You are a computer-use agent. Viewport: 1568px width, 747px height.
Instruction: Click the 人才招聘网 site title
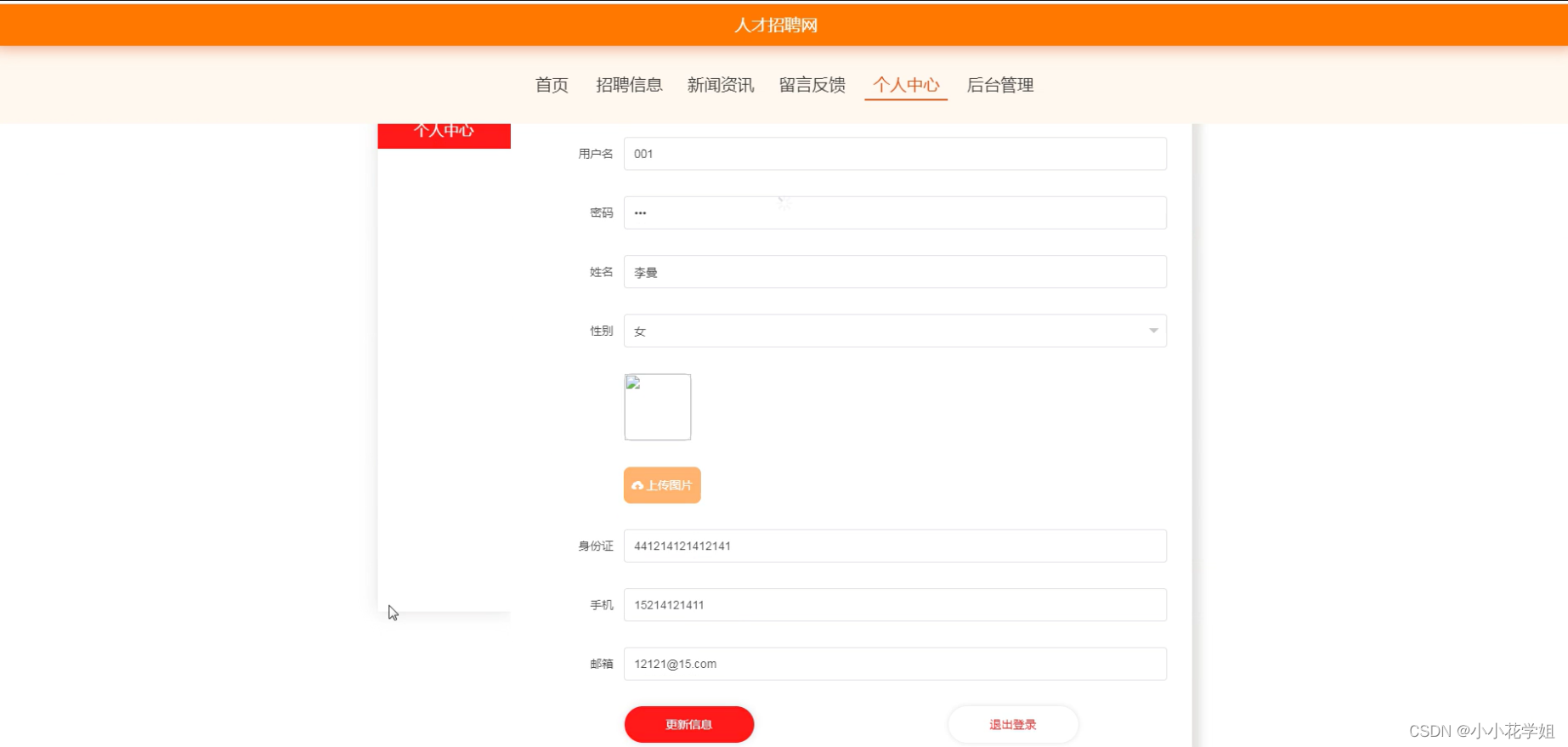(x=776, y=25)
